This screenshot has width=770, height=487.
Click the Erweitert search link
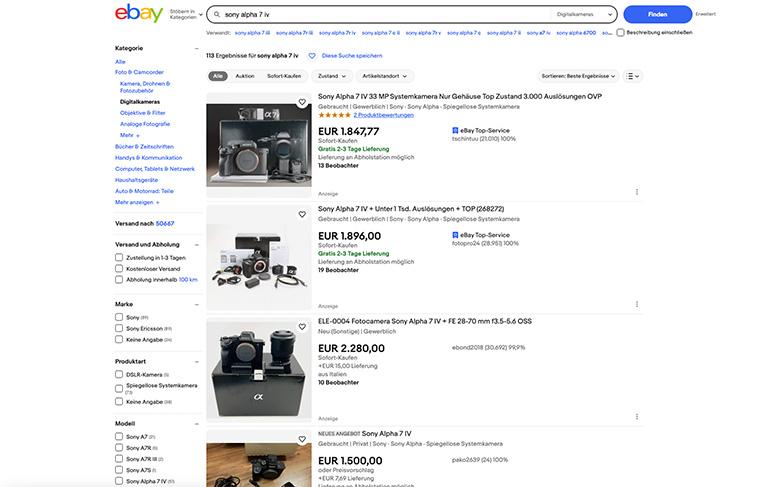point(705,14)
